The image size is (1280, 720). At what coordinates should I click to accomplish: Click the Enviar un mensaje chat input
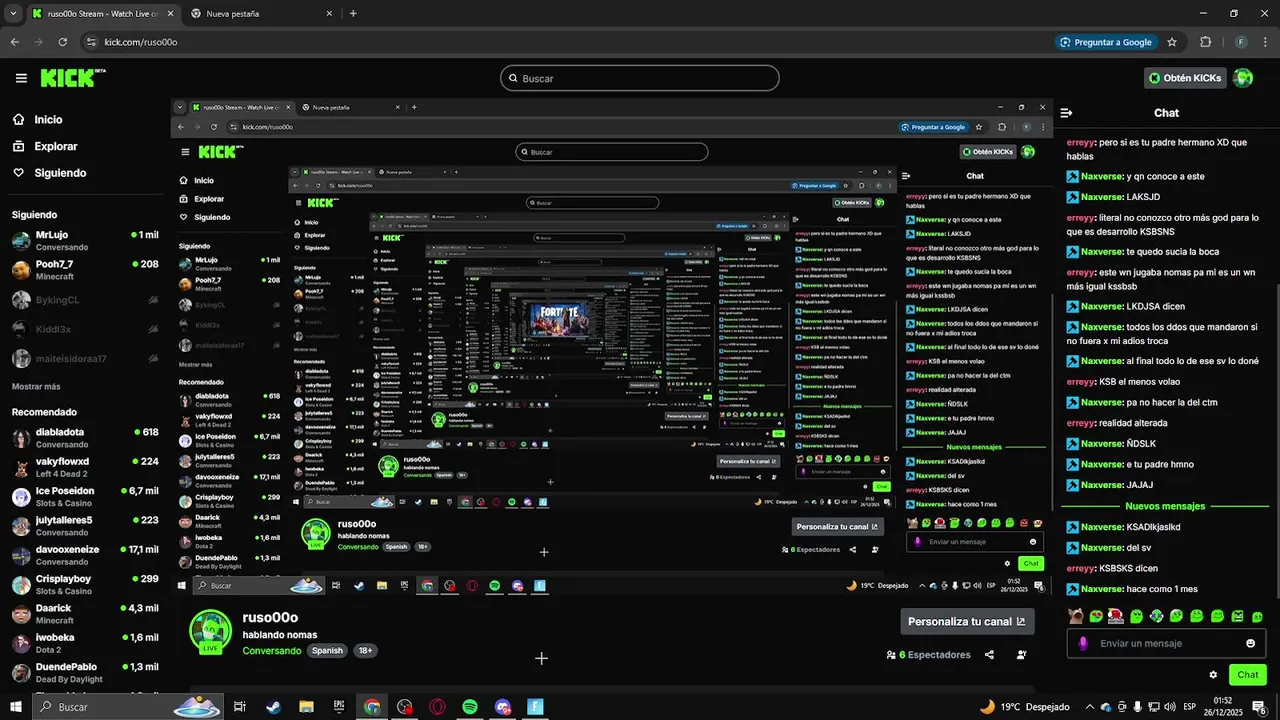(x=1166, y=643)
